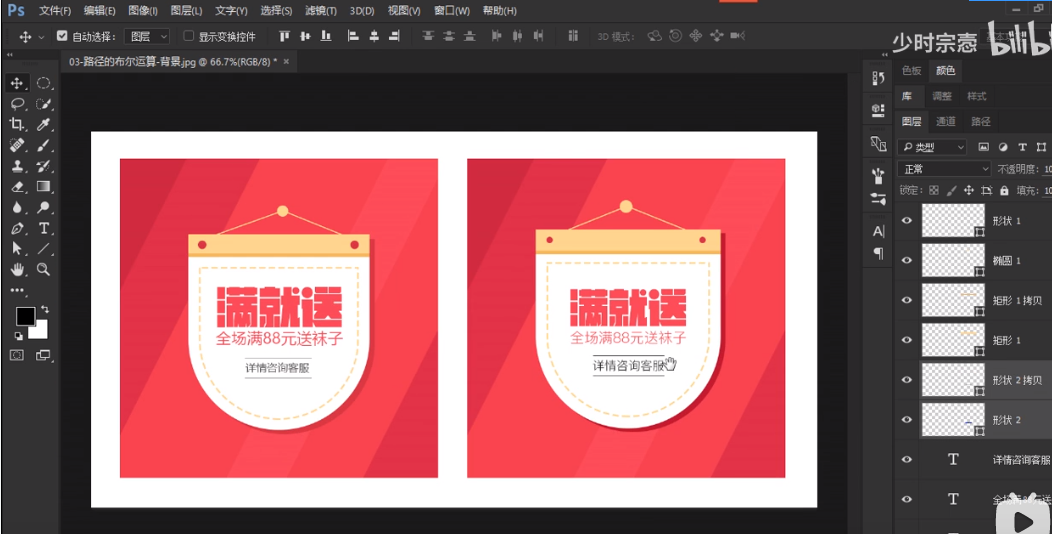The width and height of the screenshot is (1052, 534).
Task: Toggle Quick Mask mode
Action: point(17,355)
